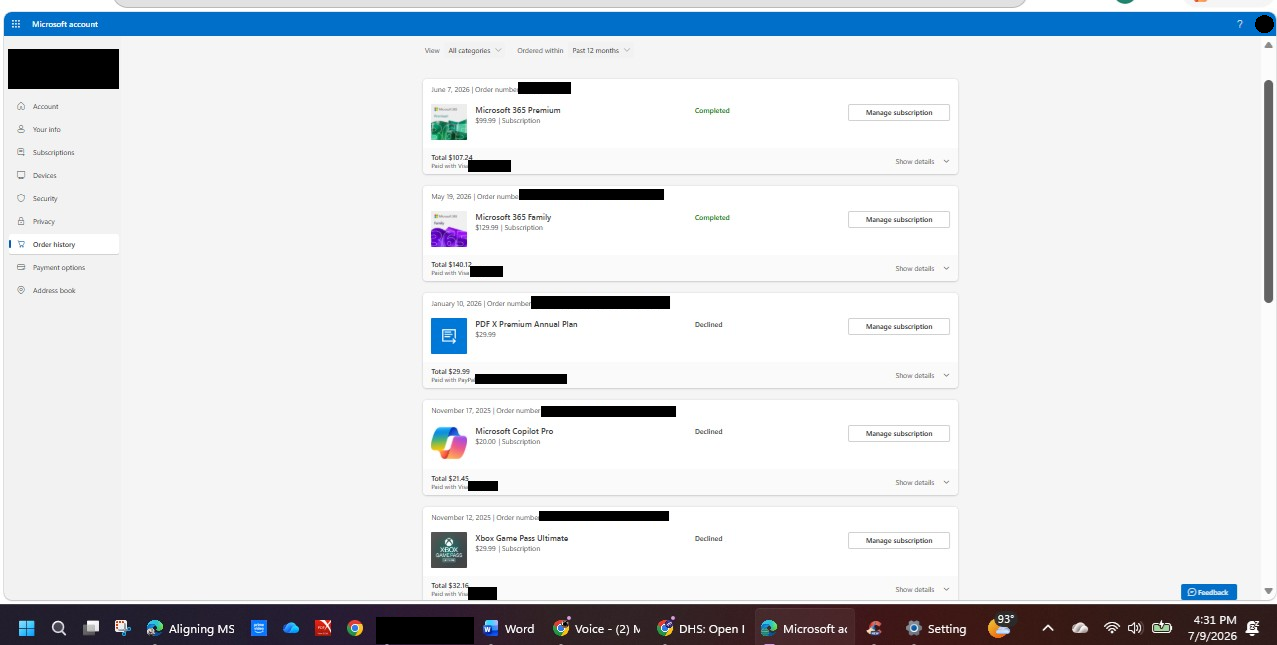
Task: Expand details of Copilot Pro order
Action: point(922,482)
